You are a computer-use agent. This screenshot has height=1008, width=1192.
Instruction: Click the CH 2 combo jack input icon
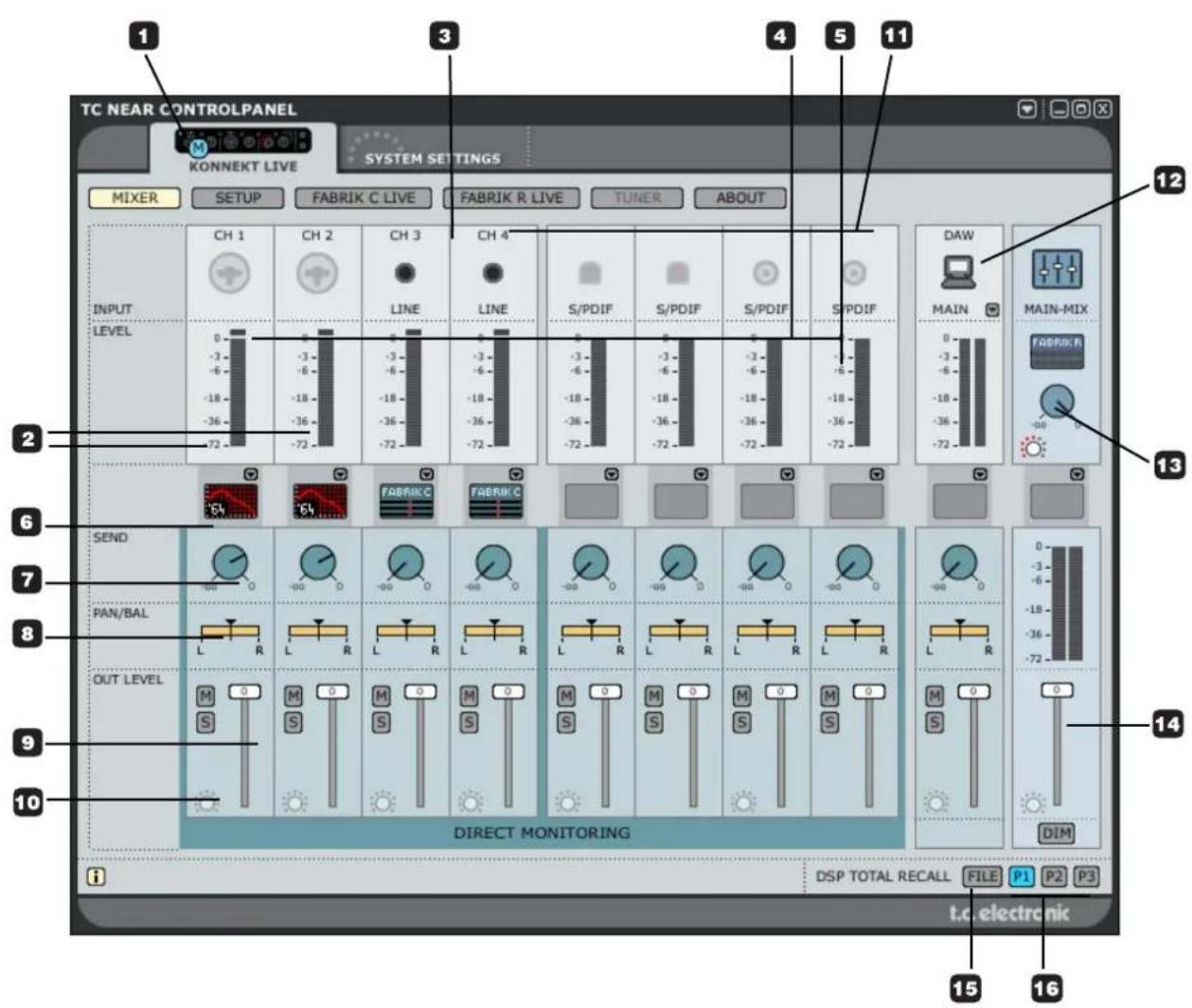point(317,274)
